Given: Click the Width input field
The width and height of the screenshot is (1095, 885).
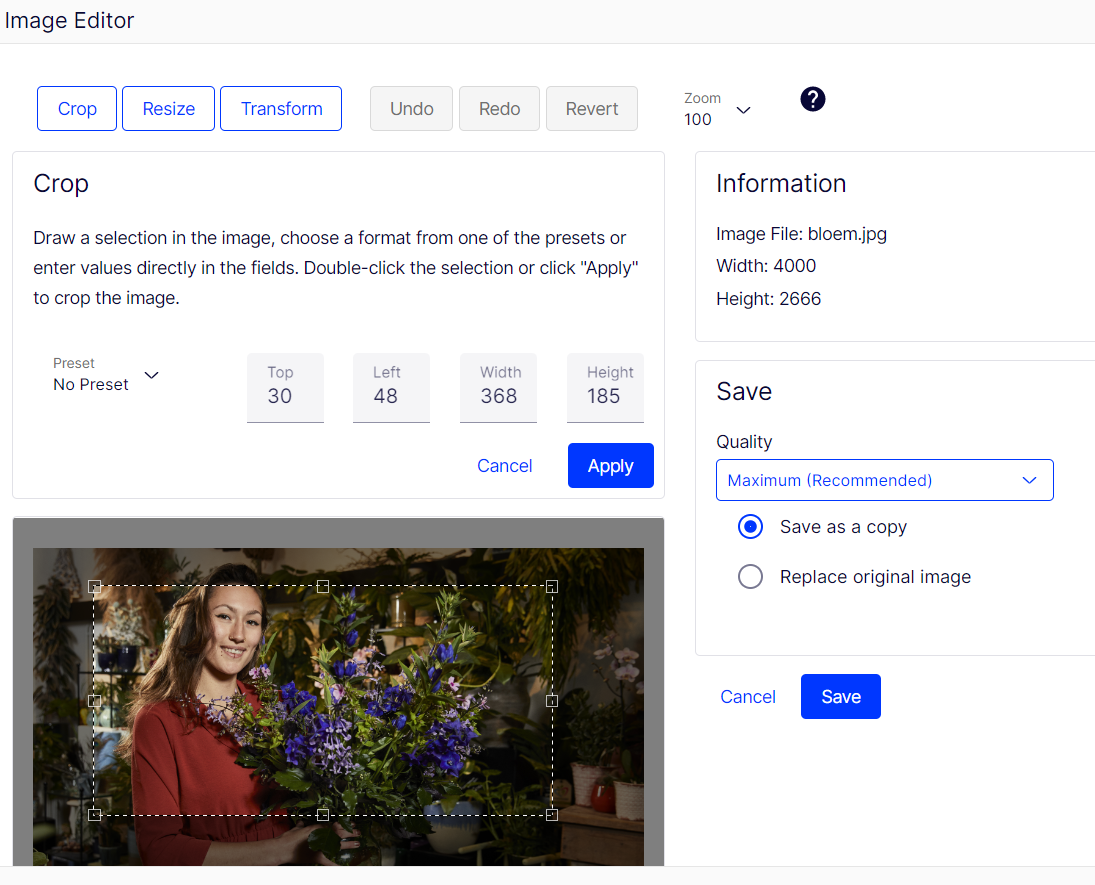Looking at the screenshot, I should click(x=498, y=395).
